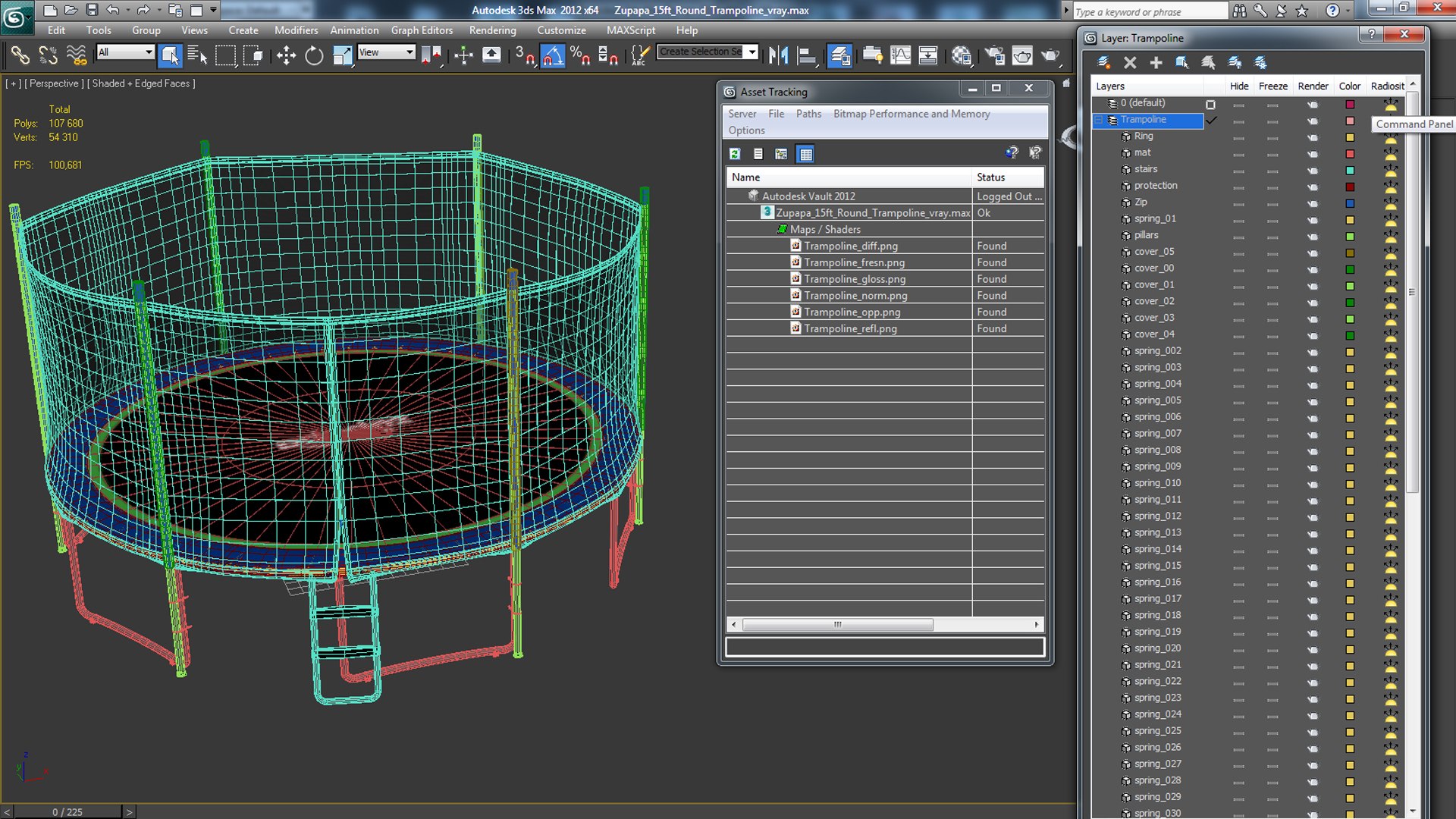Click Shaded + Edged Faces viewport label
Screen dimensions: 1456x819
point(140,83)
